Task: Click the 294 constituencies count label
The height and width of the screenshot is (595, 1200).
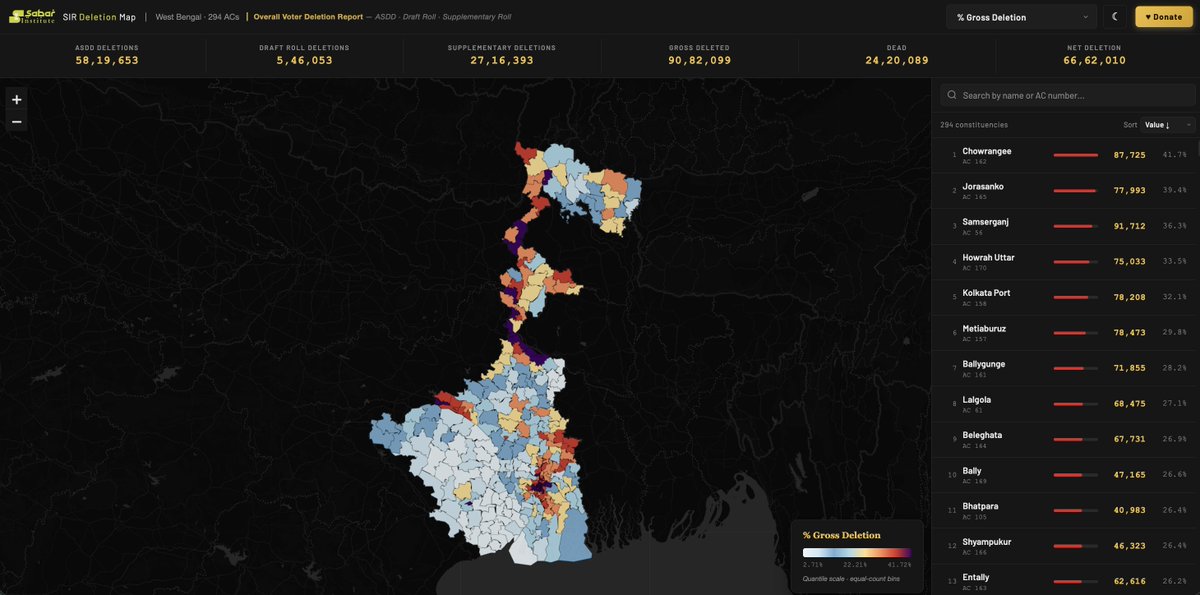Action: (974, 125)
